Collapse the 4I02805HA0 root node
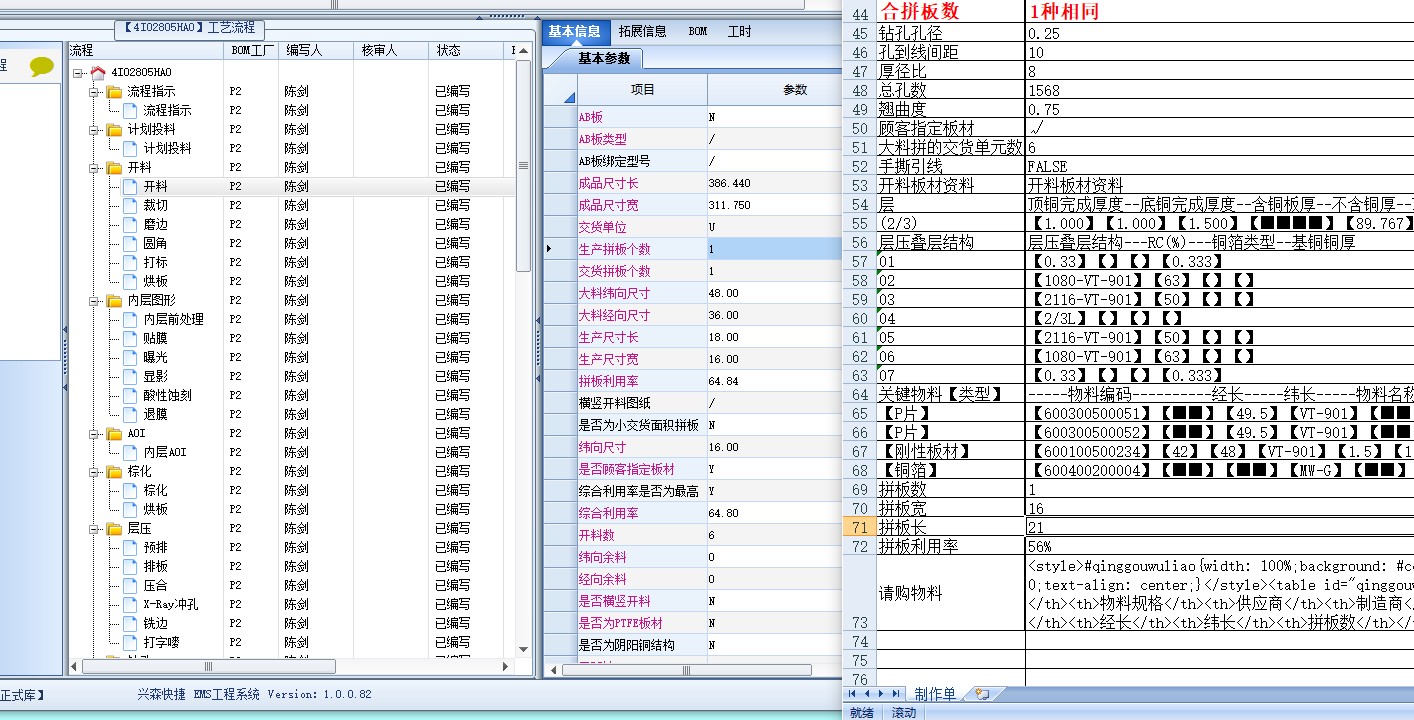 78,72
